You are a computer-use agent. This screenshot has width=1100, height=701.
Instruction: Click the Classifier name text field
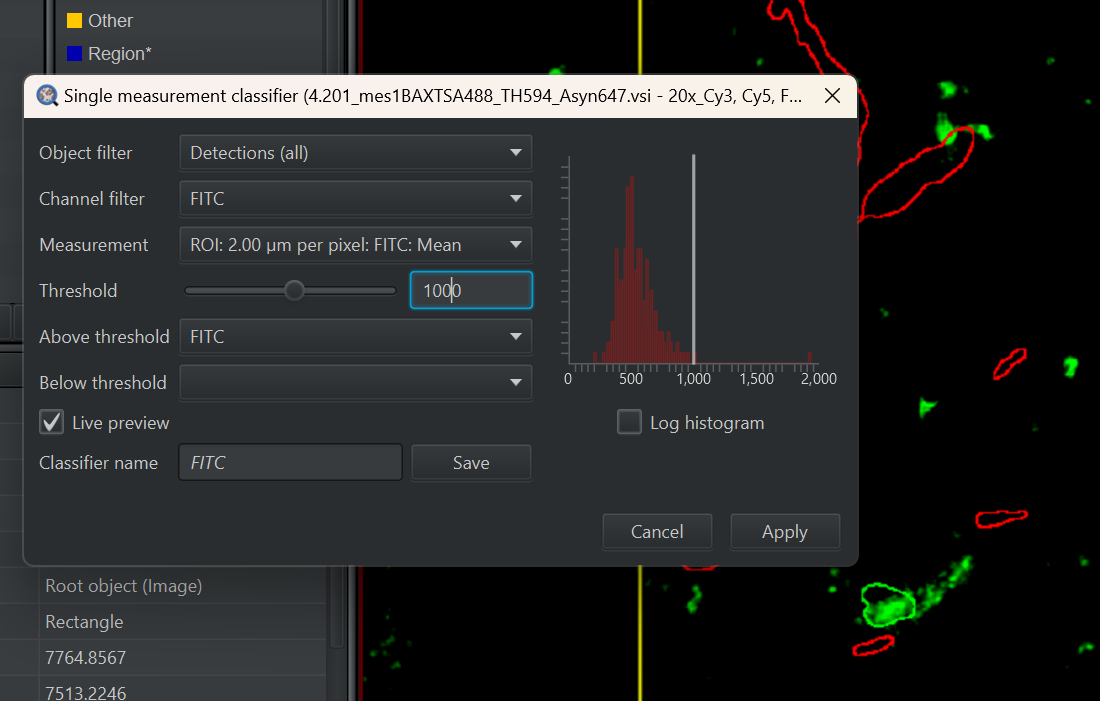click(290, 462)
